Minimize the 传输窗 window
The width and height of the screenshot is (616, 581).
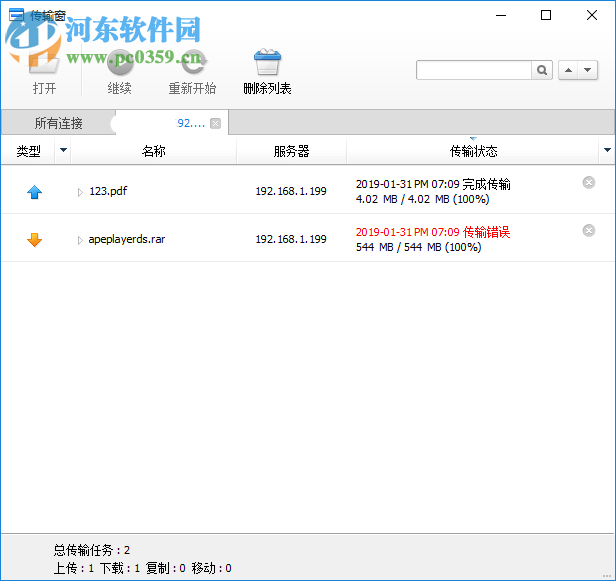pyautogui.click(x=501, y=15)
